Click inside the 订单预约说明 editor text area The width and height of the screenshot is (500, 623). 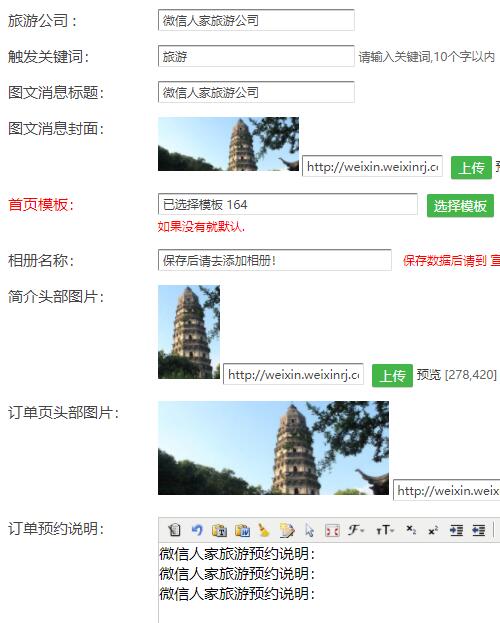pyautogui.click(x=329, y=582)
